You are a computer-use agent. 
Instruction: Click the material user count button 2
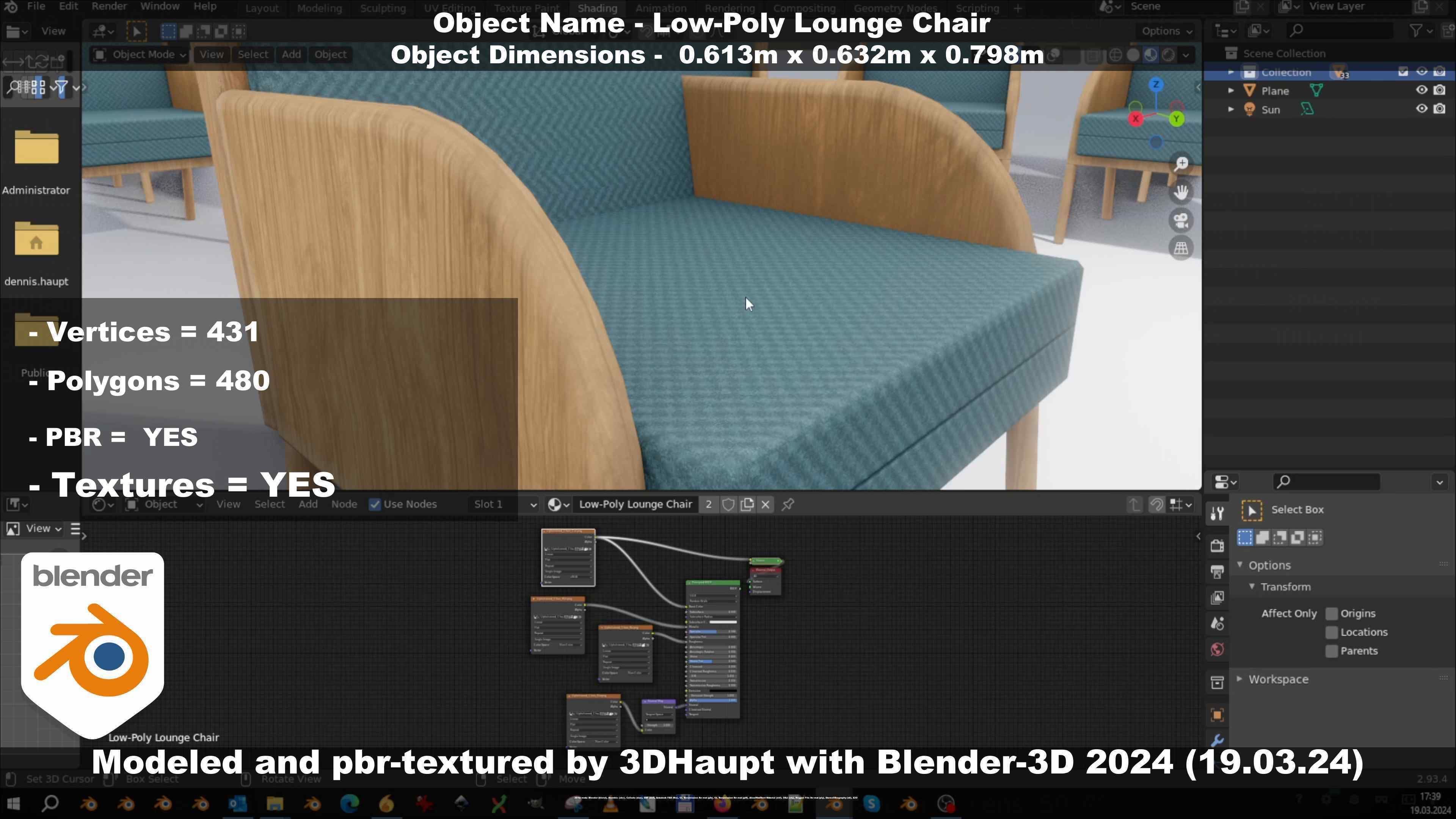[708, 504]
